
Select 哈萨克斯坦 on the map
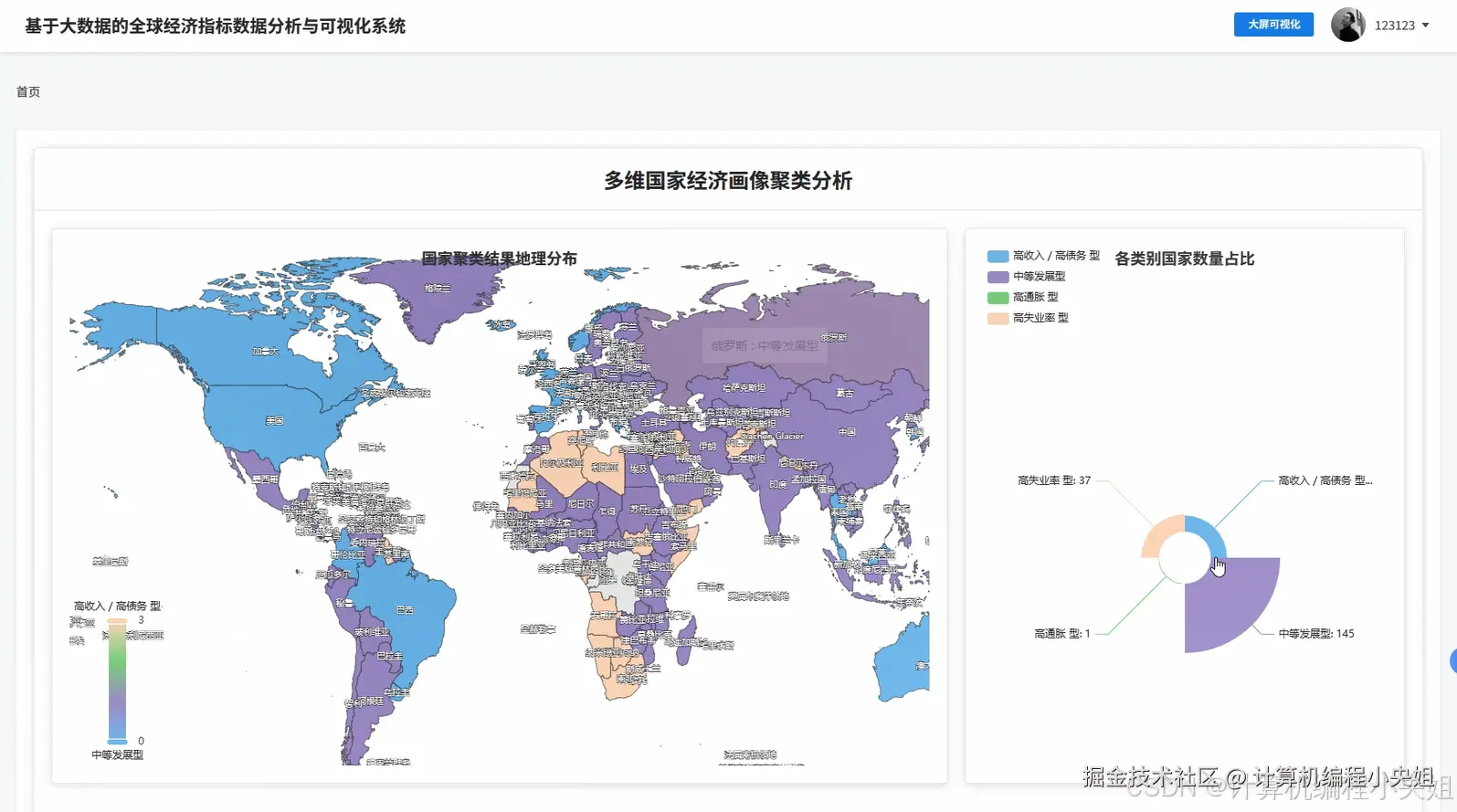(x=744, y=387)
